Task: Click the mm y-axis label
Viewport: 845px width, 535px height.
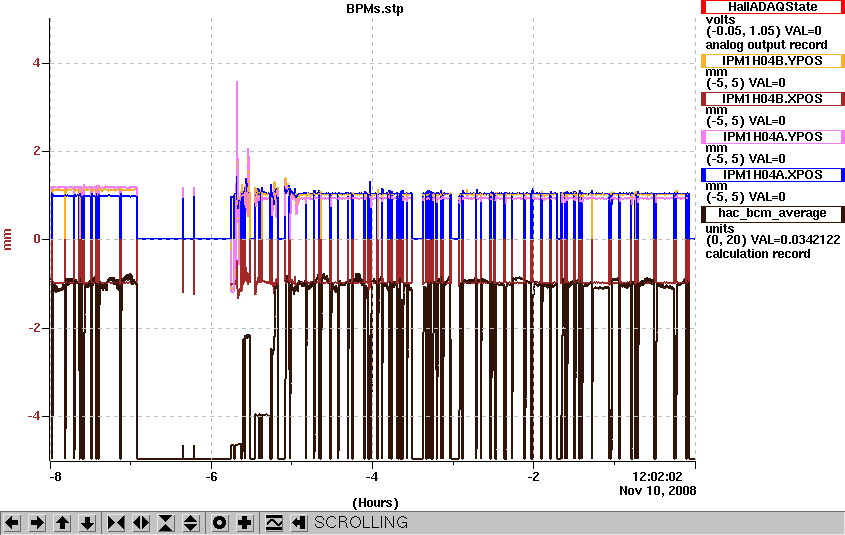Action: coord(7,239)
